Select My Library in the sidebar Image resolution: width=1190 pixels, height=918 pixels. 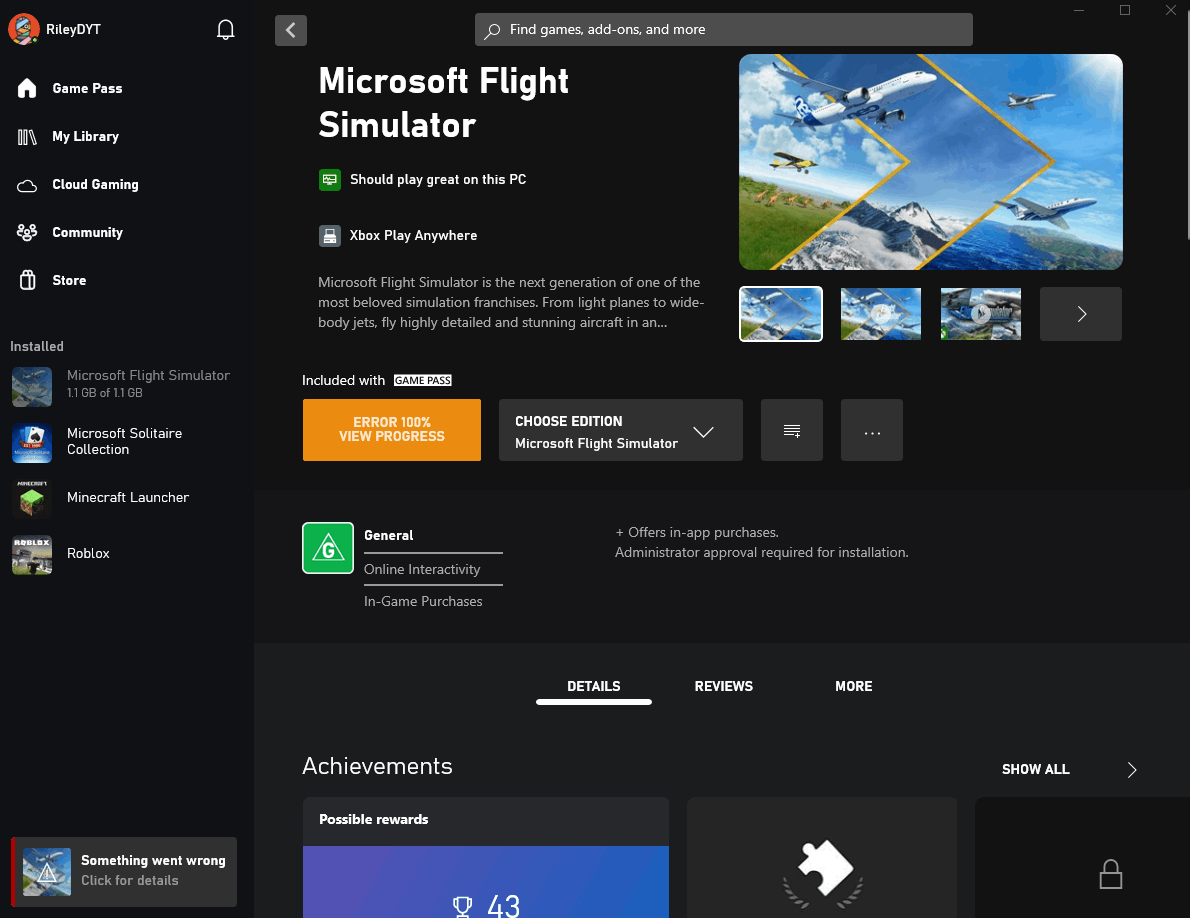pos(86,137)
